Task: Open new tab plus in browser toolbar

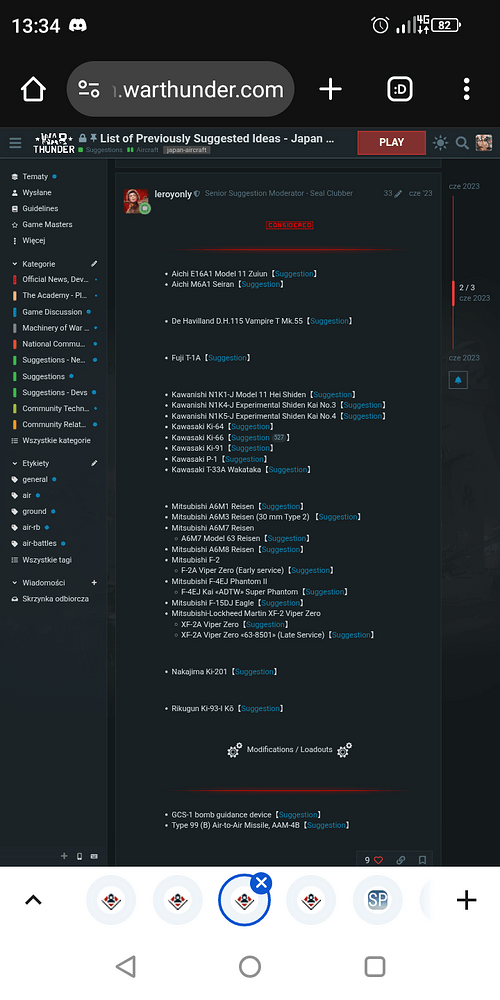Action: (x=330, y=89)
